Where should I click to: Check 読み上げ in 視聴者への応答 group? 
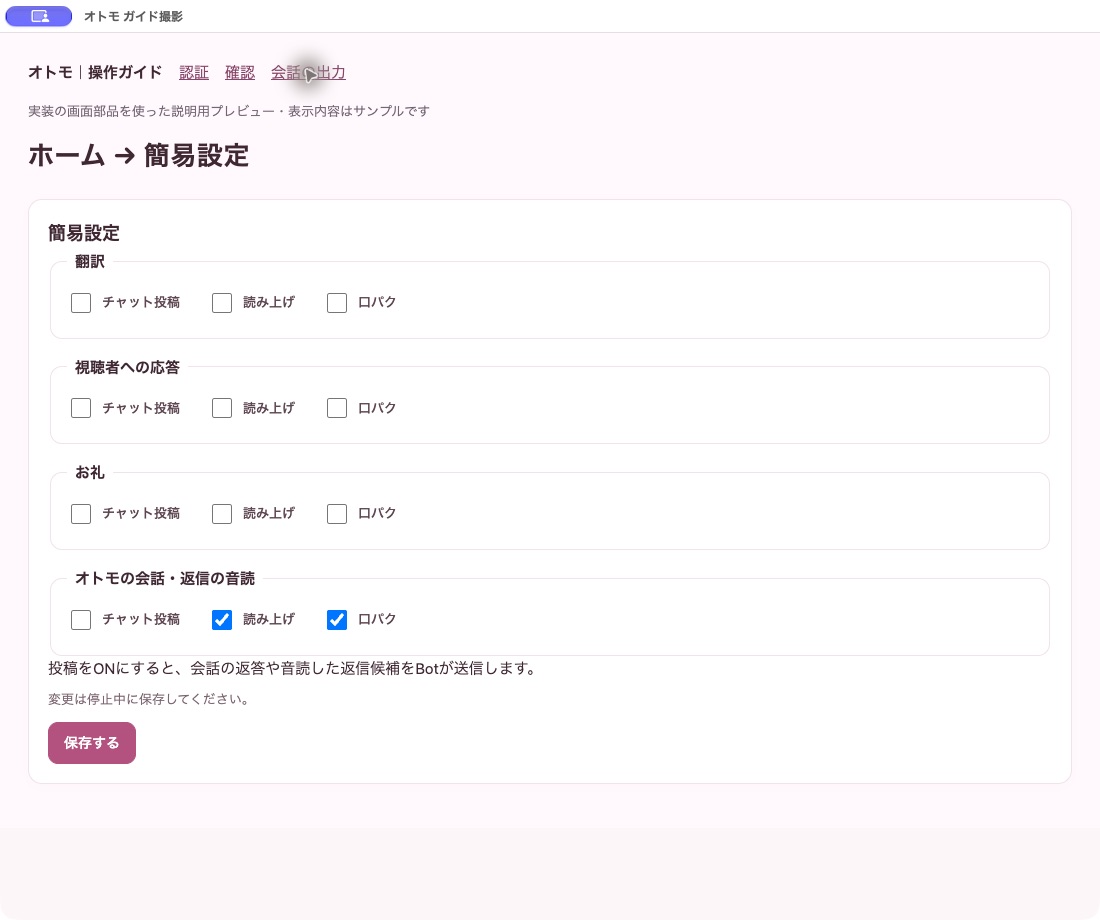coord(222,408)
